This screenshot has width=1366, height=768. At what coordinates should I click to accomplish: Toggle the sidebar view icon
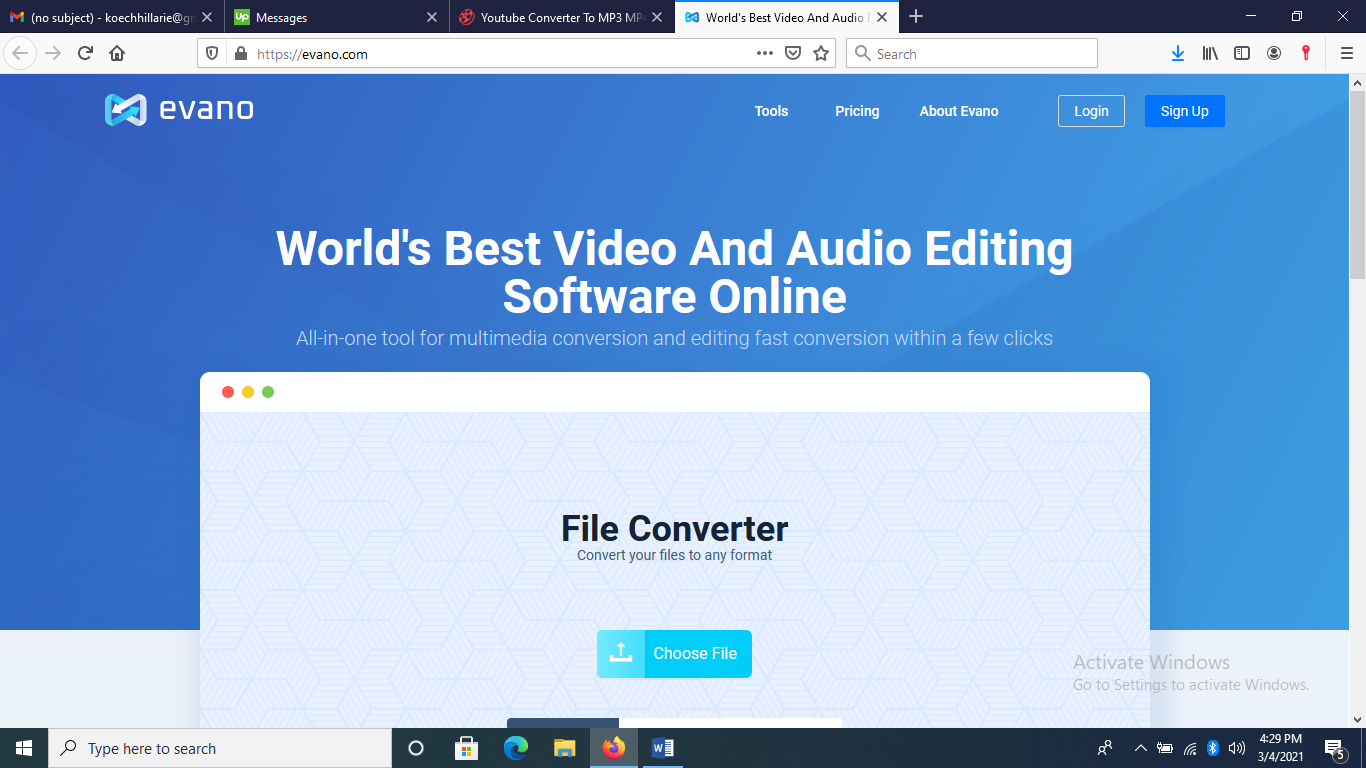1242,54
